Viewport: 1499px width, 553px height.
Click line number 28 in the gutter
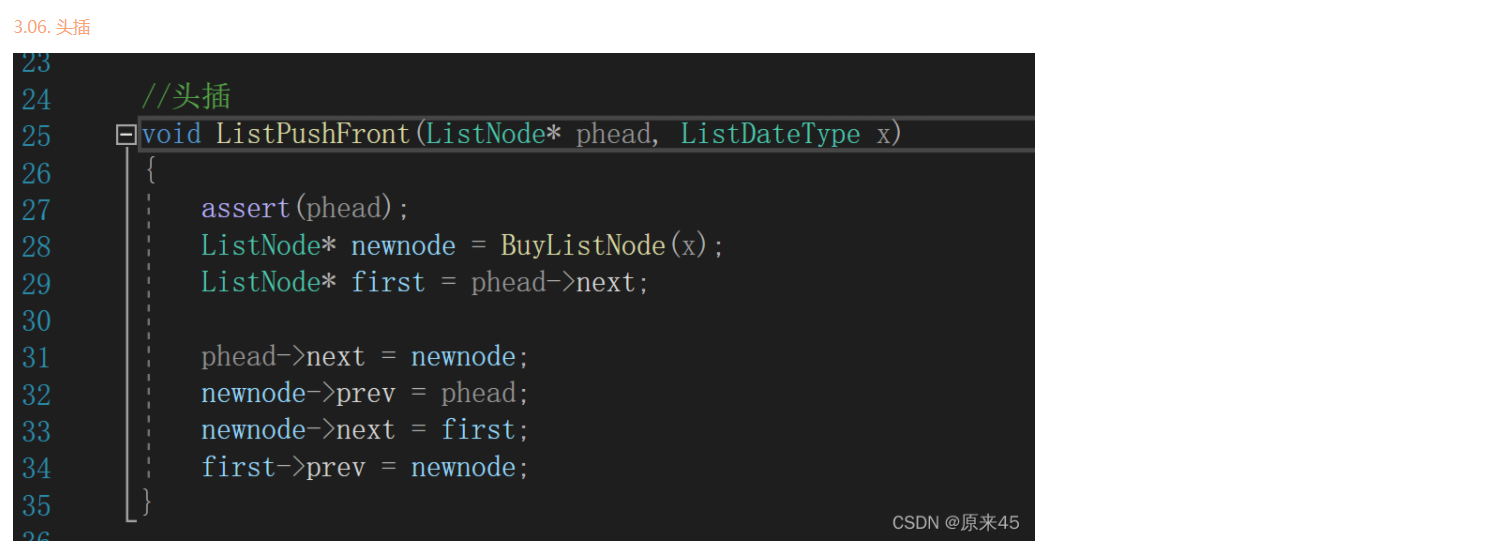pos(36,246)
